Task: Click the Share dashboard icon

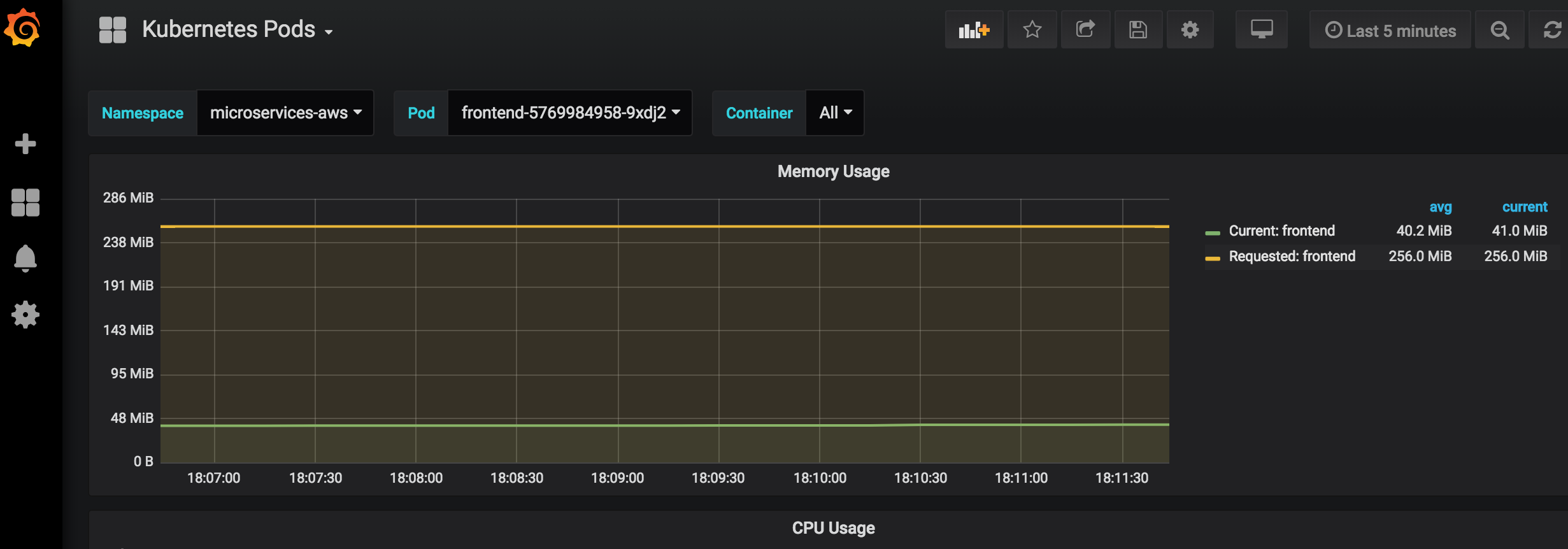Action: pos(1085,29)
